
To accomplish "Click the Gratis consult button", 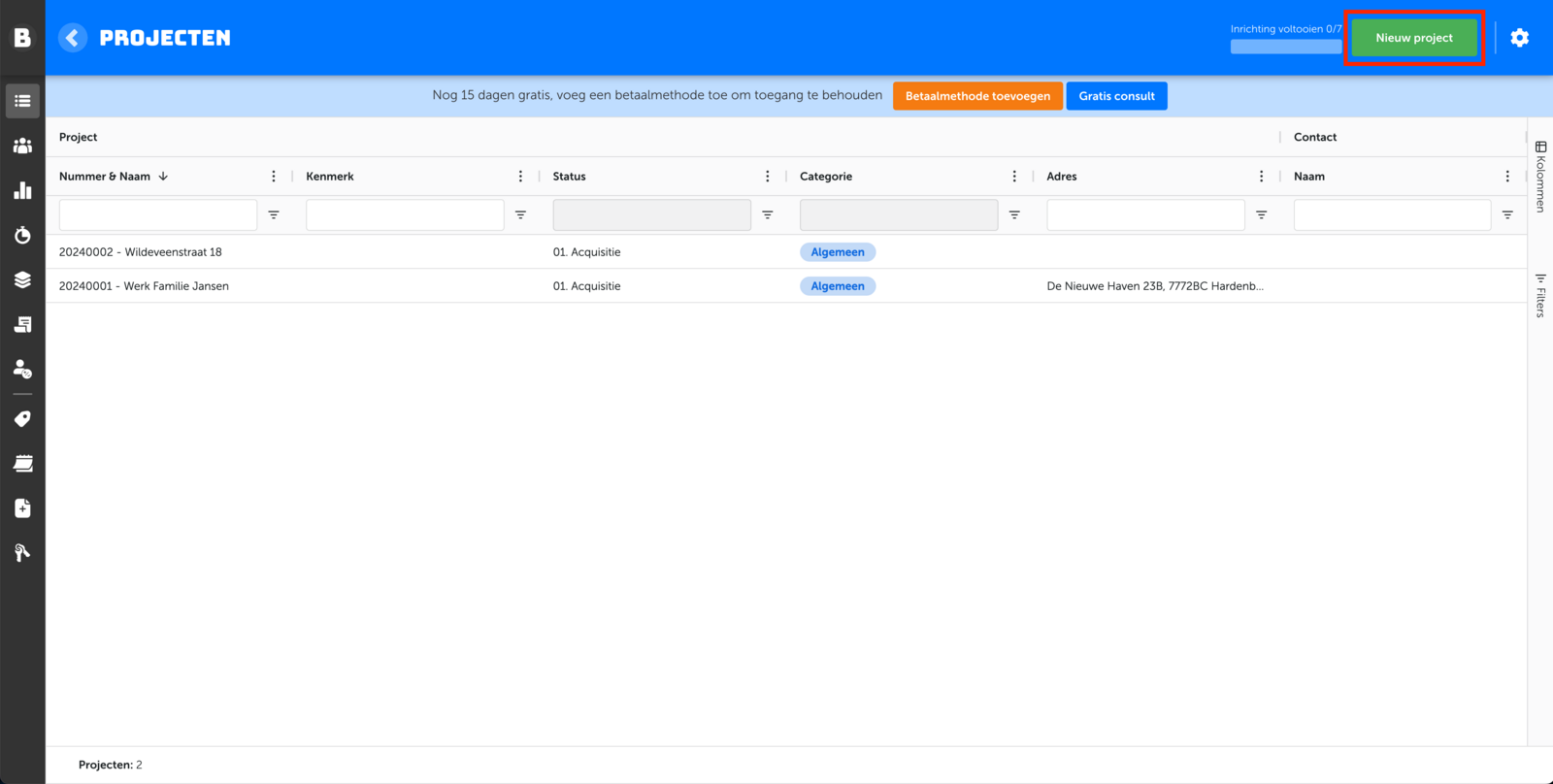I will 1116,96.
